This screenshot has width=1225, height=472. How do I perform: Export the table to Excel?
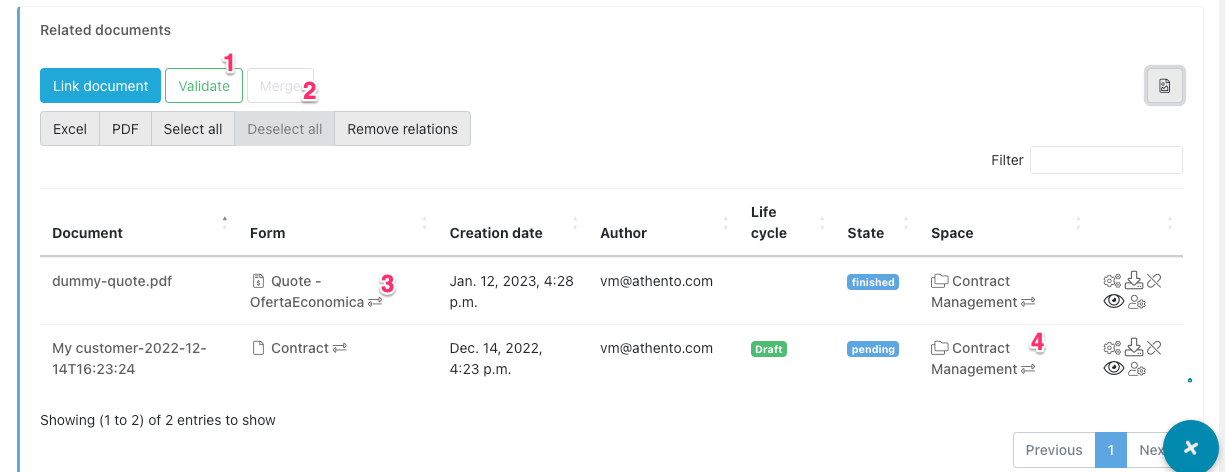[70, 129]
